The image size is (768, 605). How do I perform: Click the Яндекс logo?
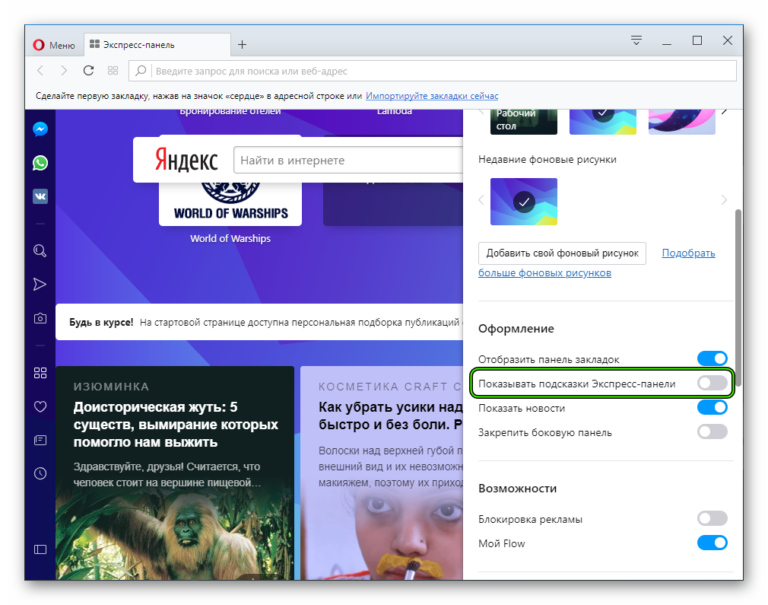(186, 160)
